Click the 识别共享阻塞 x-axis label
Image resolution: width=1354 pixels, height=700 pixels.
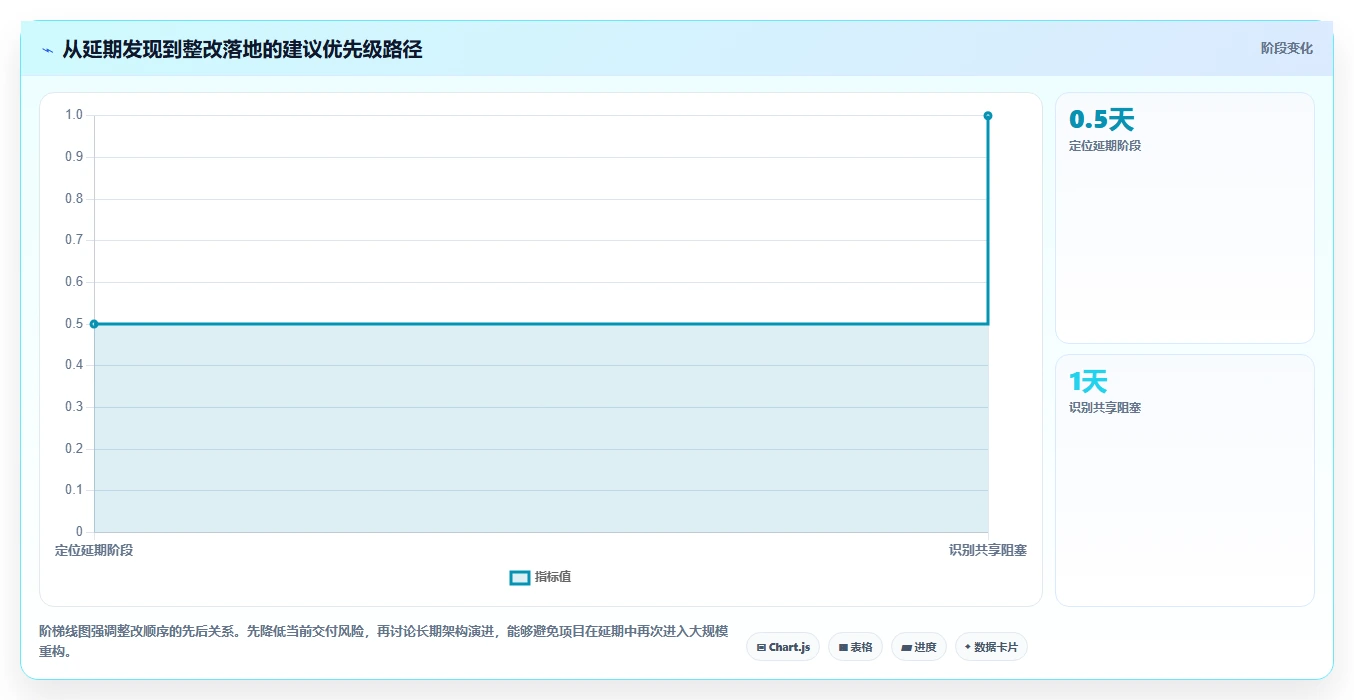click(988, 550)
